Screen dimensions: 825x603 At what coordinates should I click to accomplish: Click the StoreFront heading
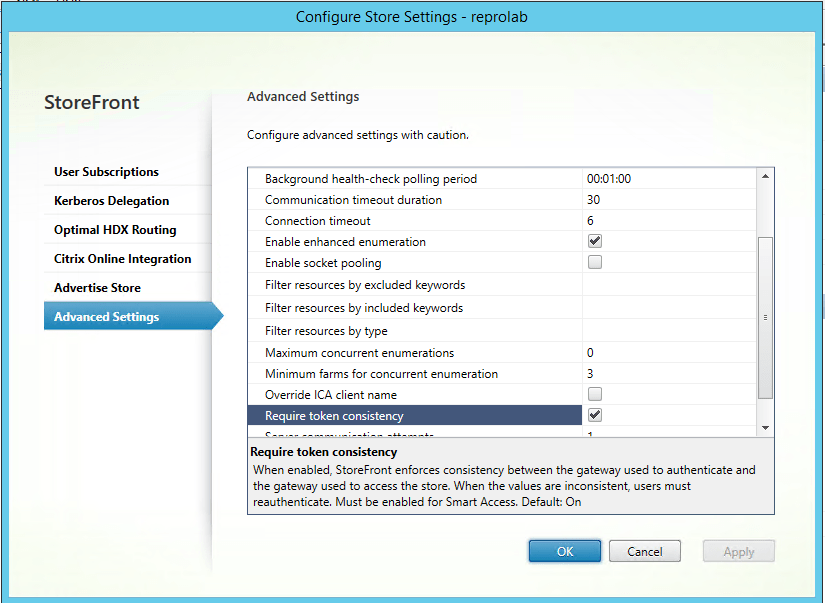click(x=92, y=102)
